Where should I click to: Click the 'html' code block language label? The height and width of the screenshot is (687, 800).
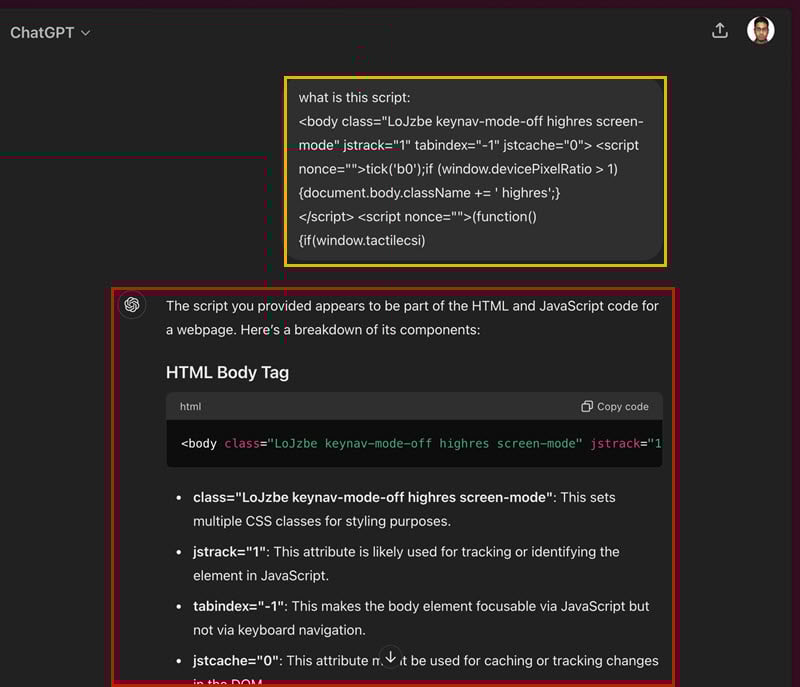190,406
